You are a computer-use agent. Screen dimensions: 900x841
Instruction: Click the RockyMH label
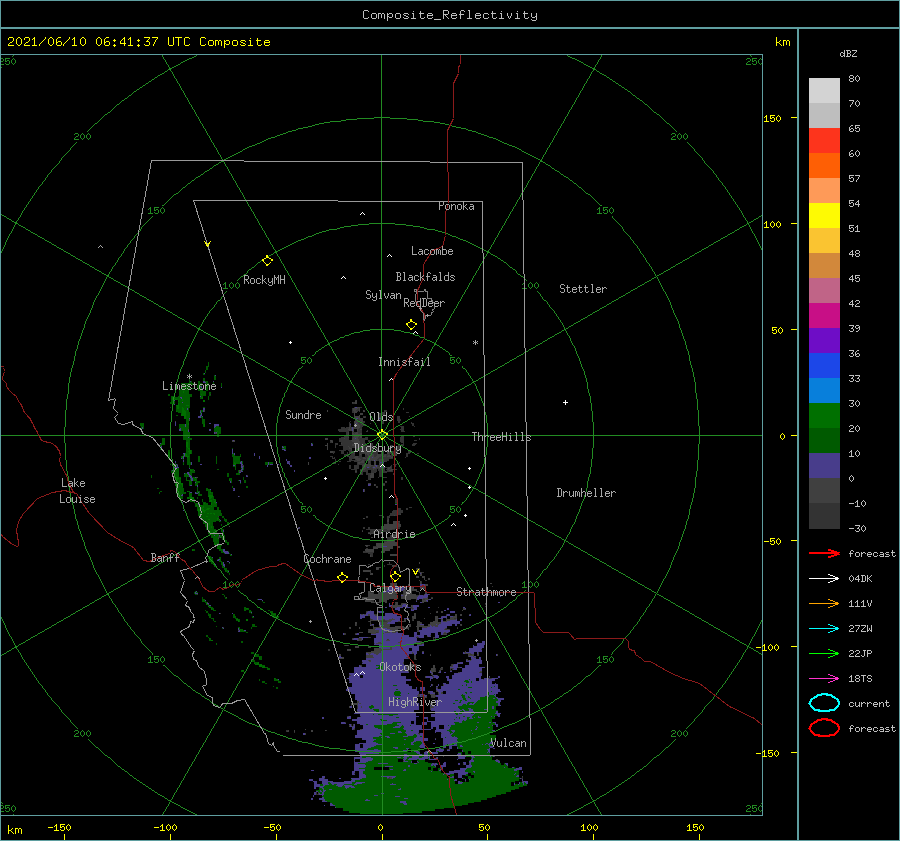264,280
